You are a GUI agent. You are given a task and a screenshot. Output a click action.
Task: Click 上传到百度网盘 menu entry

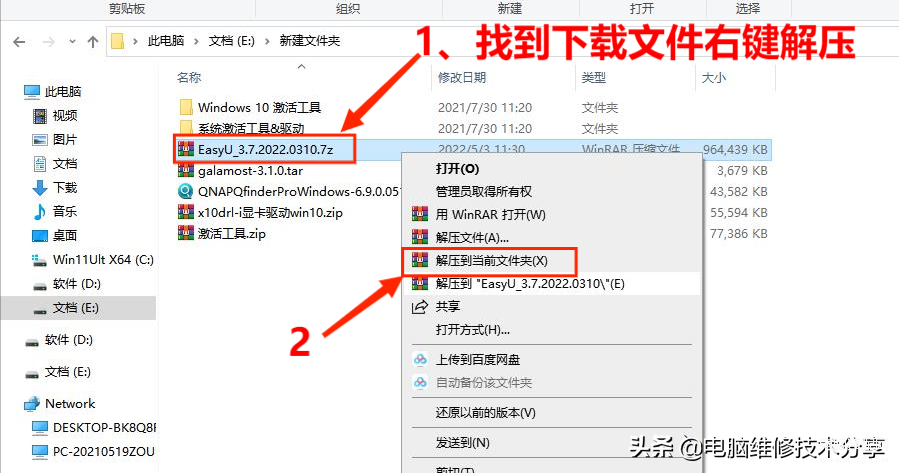pyautogui.click(x=478, y=359)
